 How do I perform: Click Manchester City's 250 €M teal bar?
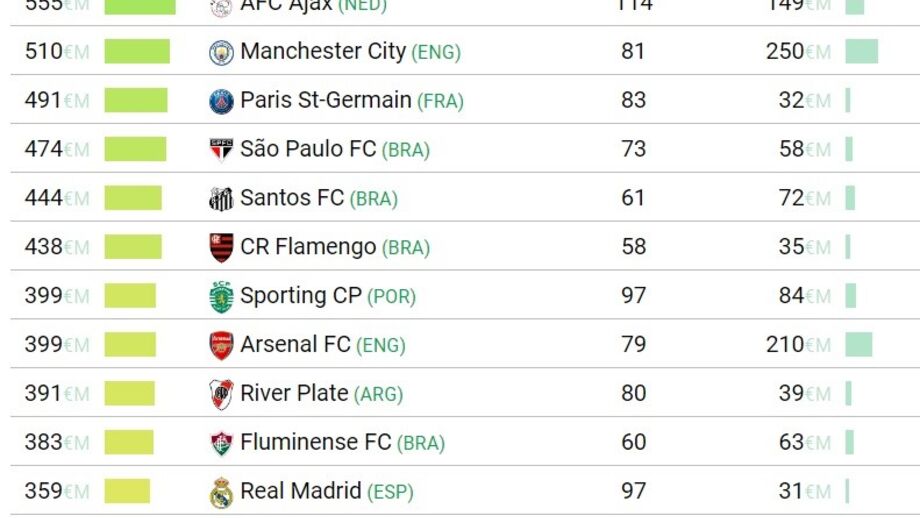[x=861, y=51]
